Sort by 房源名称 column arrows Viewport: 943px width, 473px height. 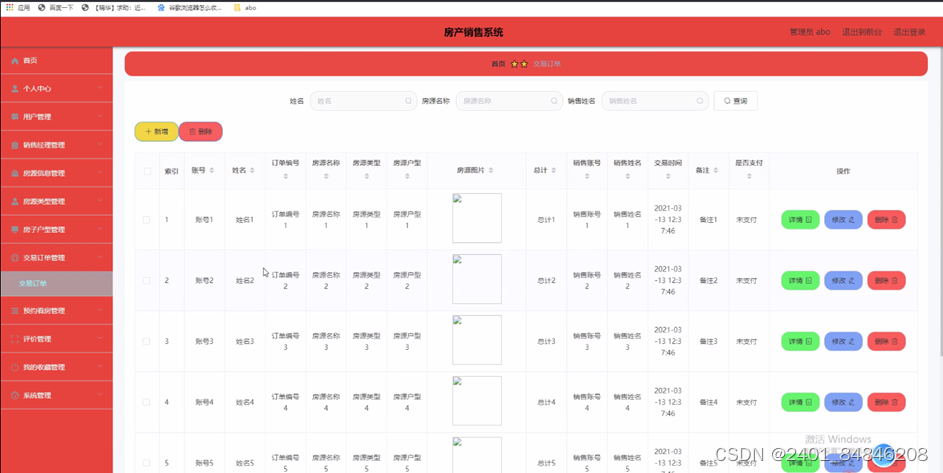pos(326,176)
